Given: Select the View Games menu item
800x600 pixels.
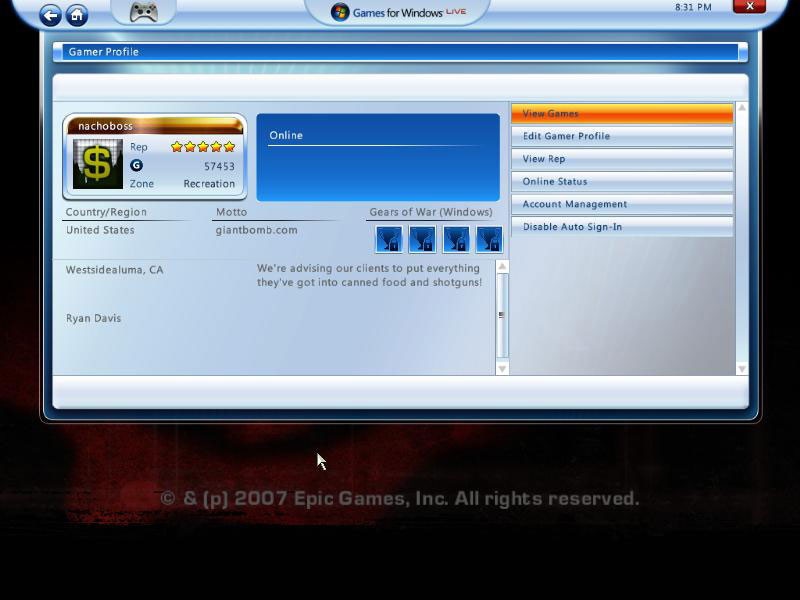Looking at the screenshot, I should coord(622,113).
